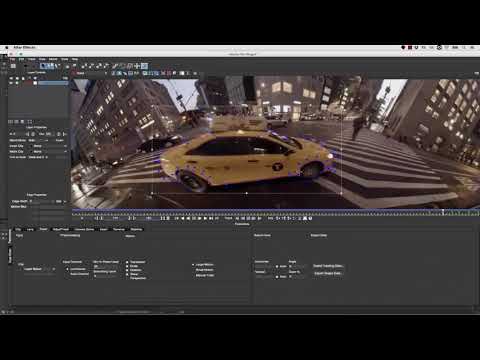Switch to the Camera Solve tab
Viewport: 480px width, 360px height.
pos(84,229)
